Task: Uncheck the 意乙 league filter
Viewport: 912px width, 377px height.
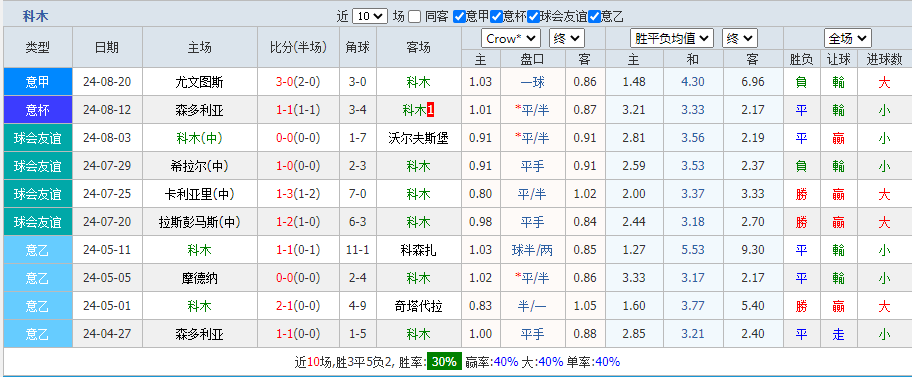Action: [x=594, y=16]
